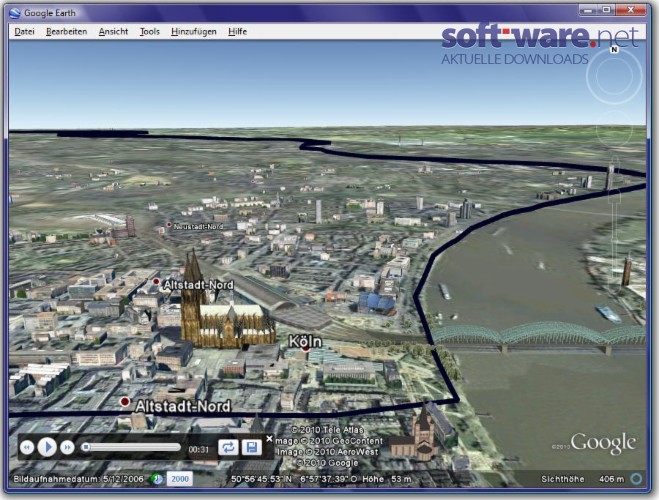659x500 pixels.
Task: Click the Google Earth title bar icon
Action: click(x=15, y=13)
